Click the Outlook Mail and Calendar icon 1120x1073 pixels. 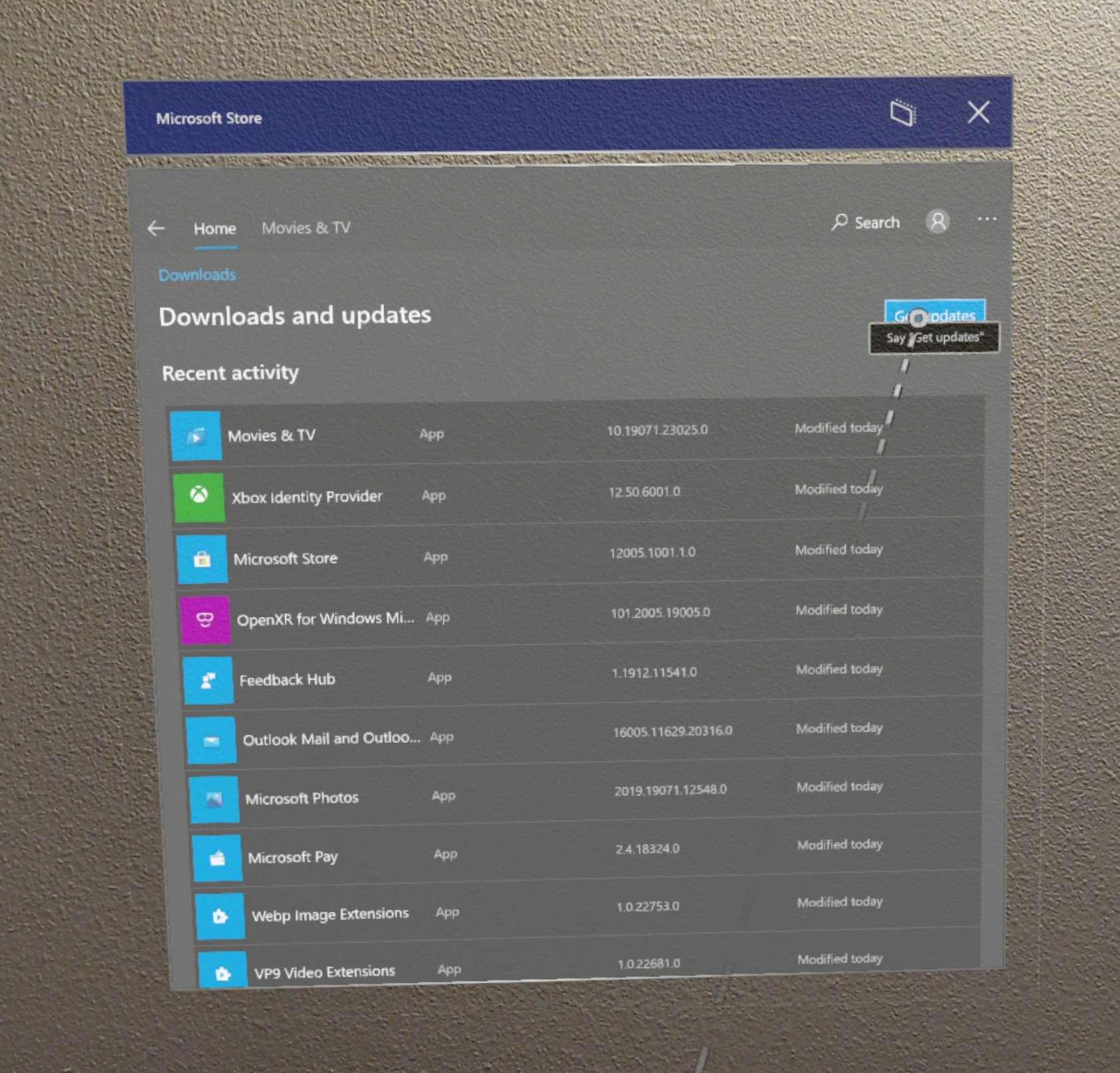tap(212, 739)
